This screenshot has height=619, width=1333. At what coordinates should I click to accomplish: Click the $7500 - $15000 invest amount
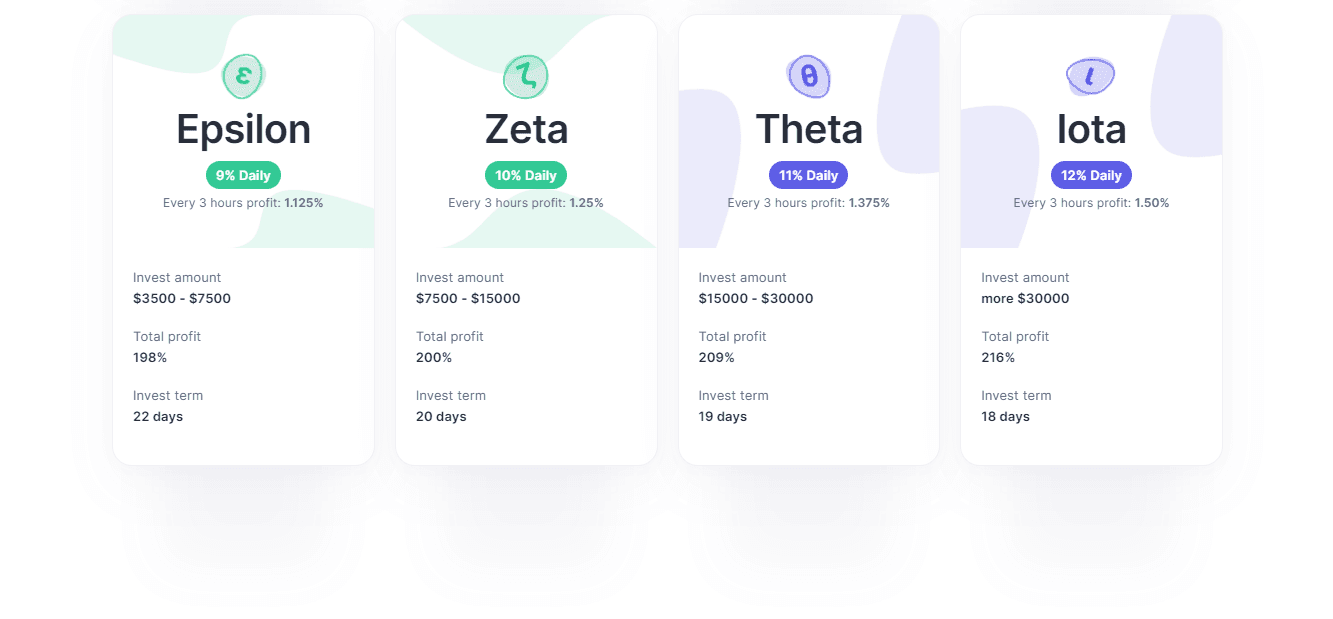pos(468,298)
